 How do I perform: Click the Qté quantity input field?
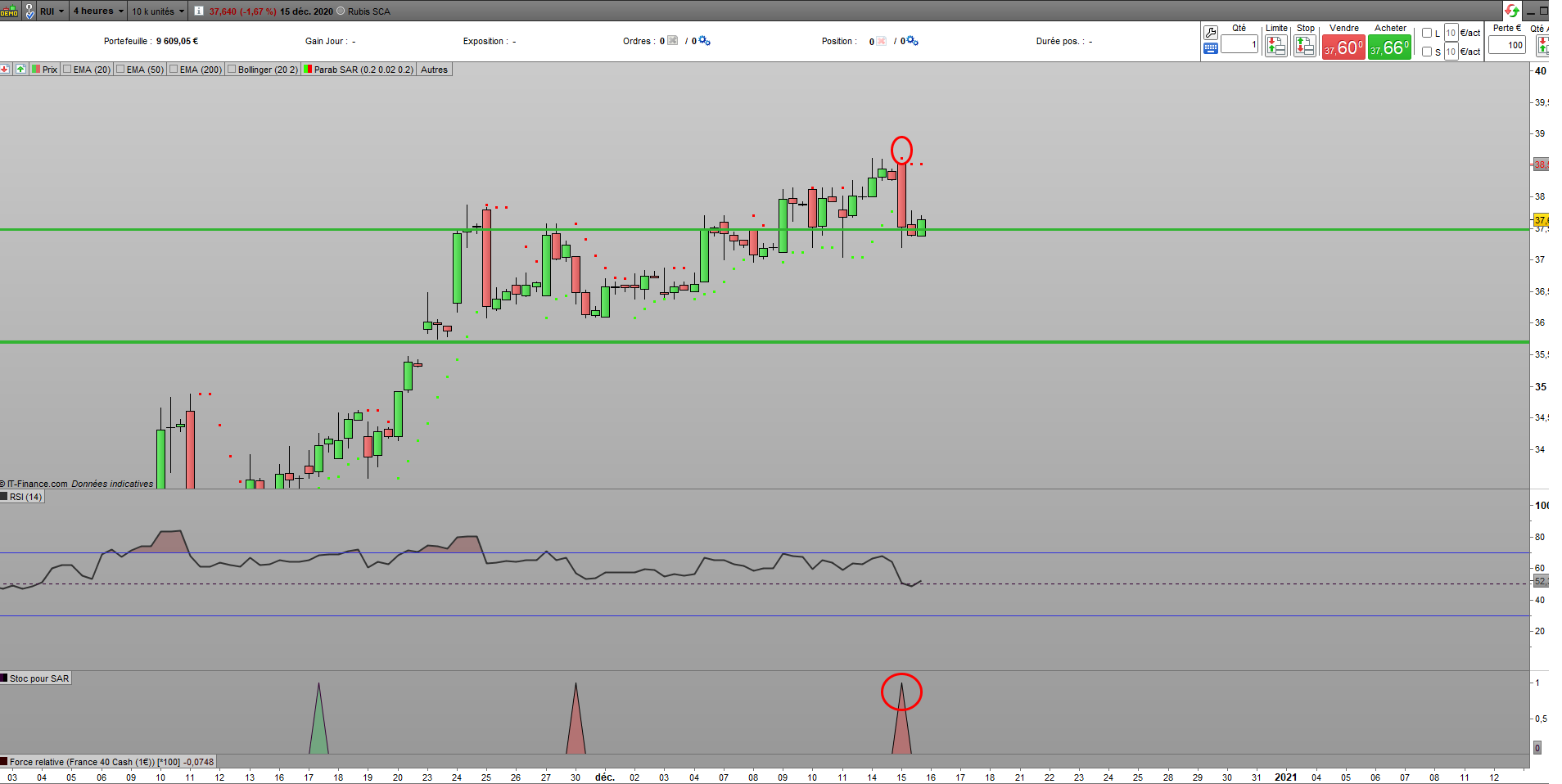pyautogui.click(x=1239, y=45)
